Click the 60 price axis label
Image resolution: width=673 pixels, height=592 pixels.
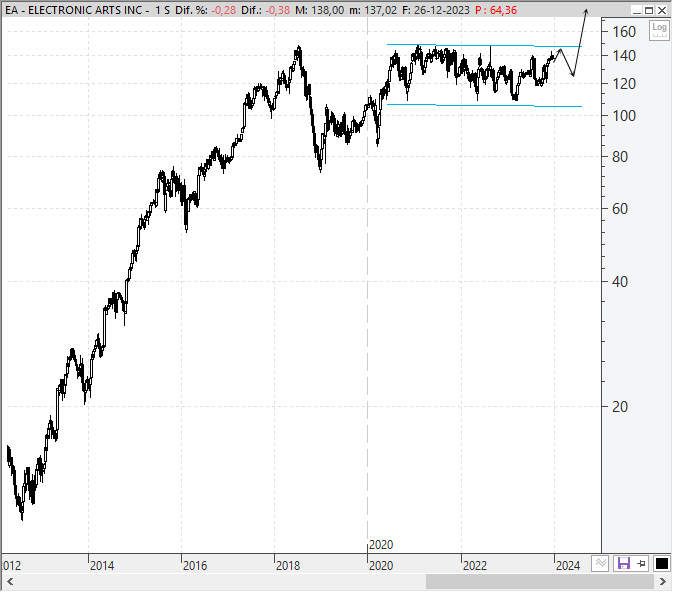620,209
